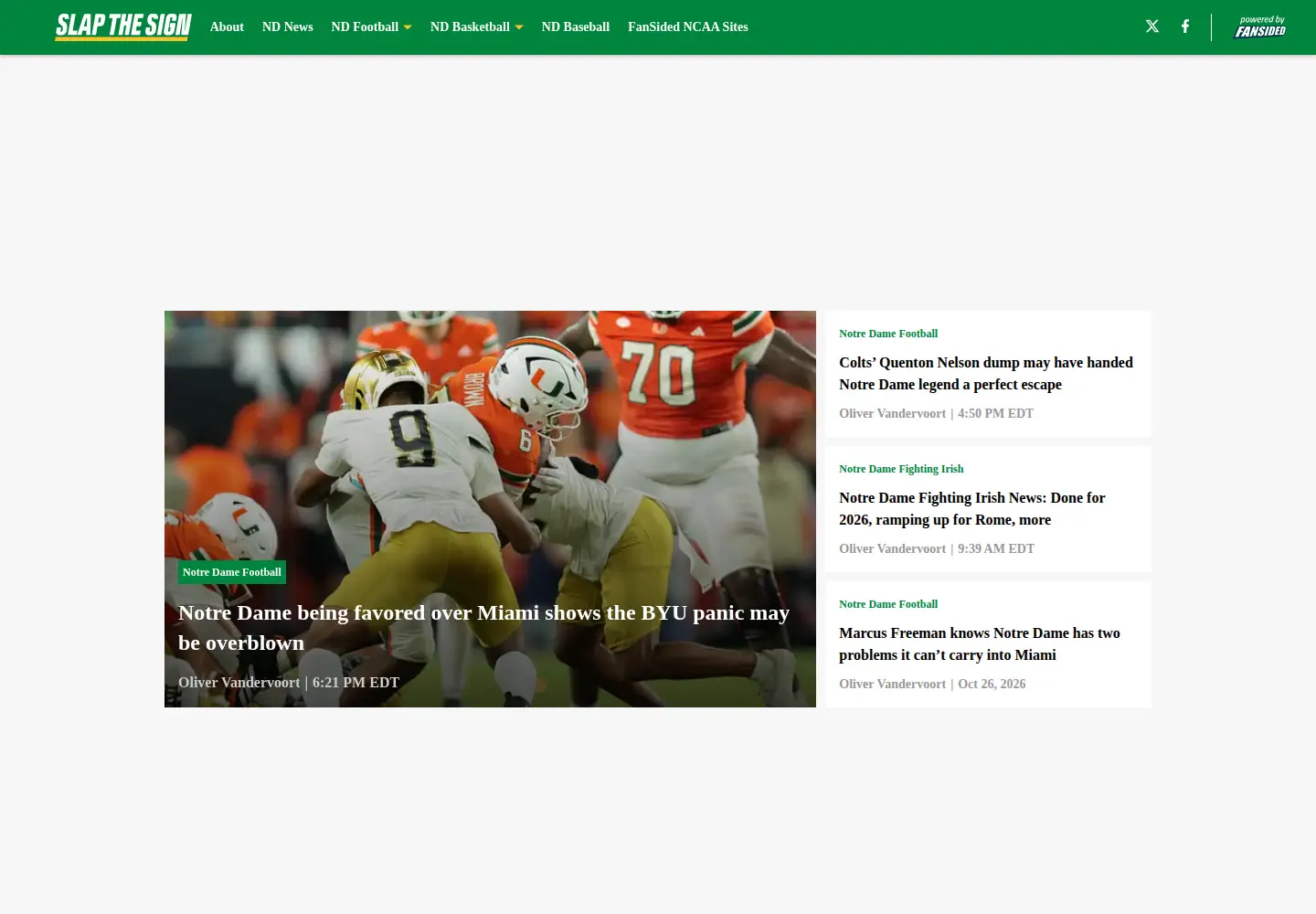Select Oliver Vandervoort byline at 9:39 AM EDT
The width and height of the screenshot is (1316, 914).
(x=892, y=549)
